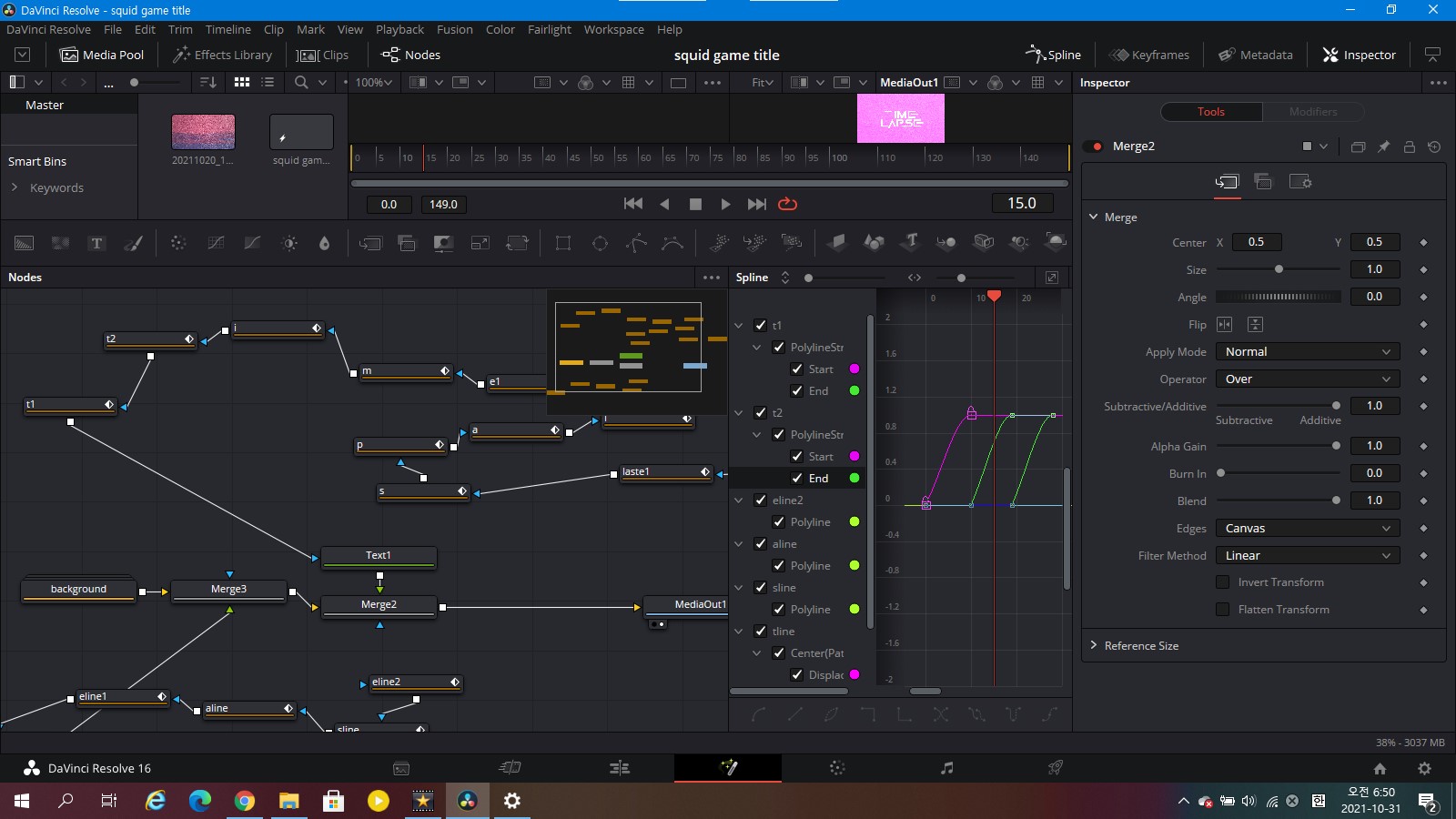
Task: Open the Fusion menu
Action: 455,29
